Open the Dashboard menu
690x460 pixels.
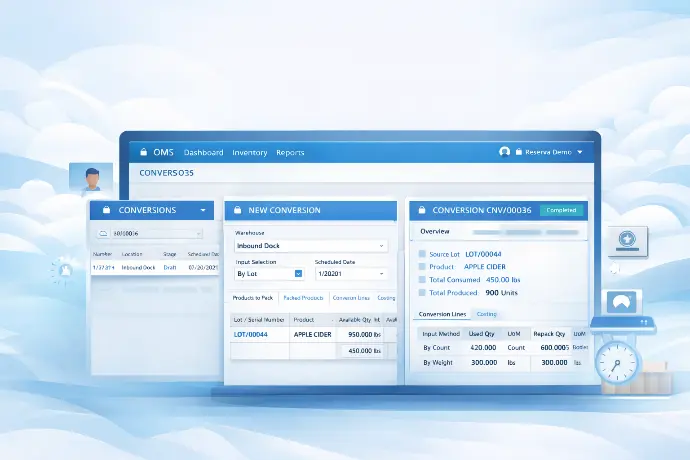203,152
